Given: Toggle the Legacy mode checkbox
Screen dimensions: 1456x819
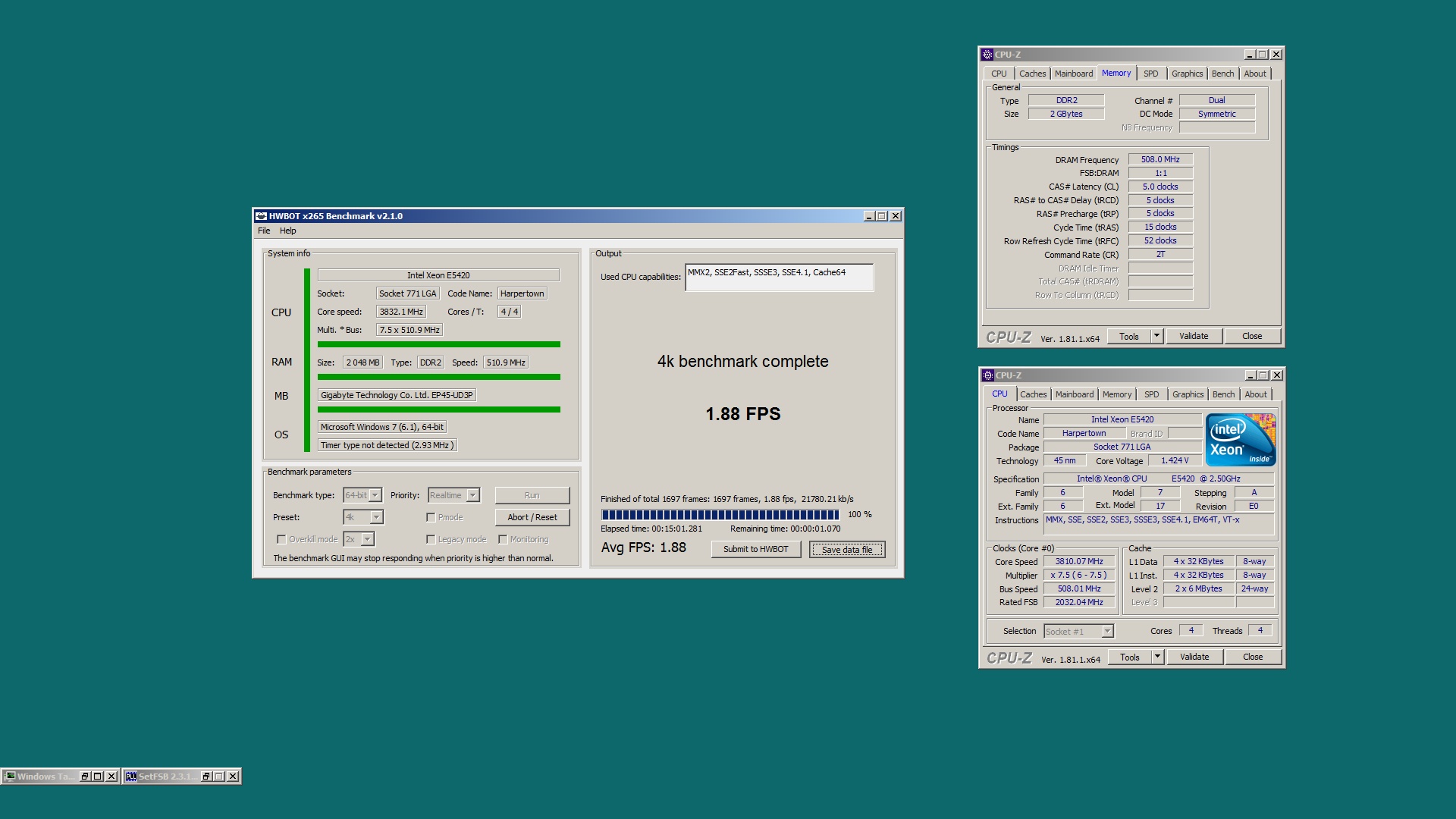Looking at the screenshot, I should tap(431, 539).
